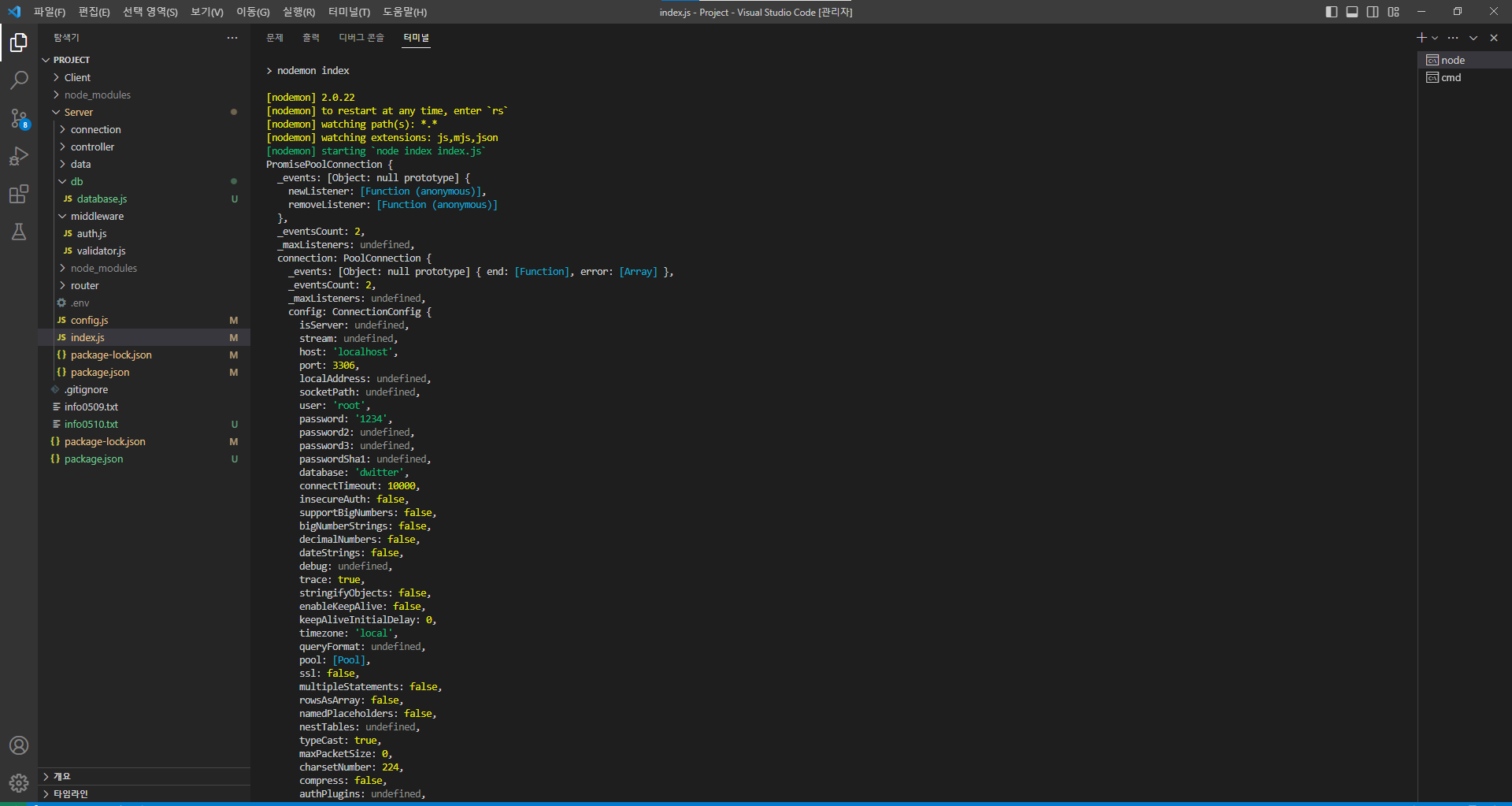Open config.js file

tap(144, 320)
